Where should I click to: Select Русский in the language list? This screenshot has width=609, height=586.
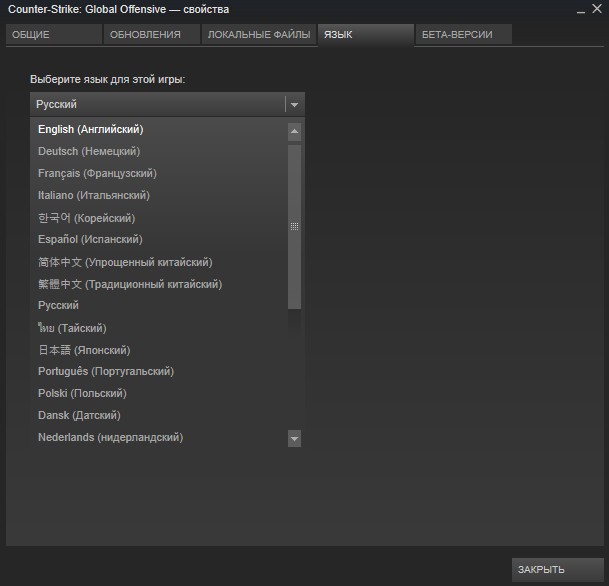(159, 305)
